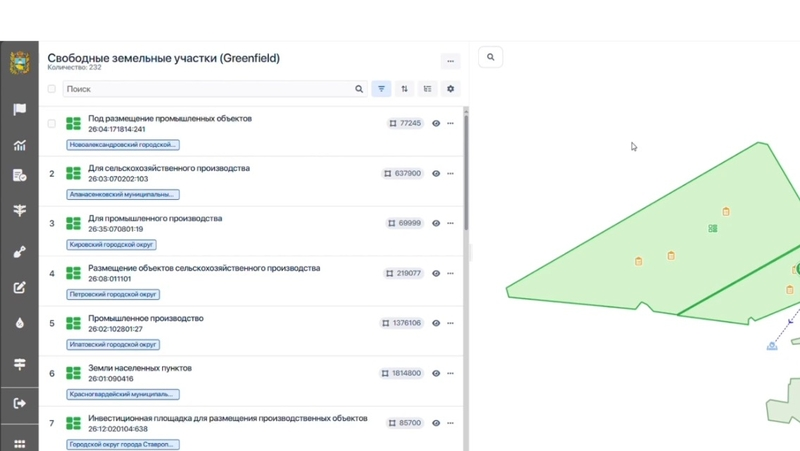
Task: Toggle visibility eye for plot 26:03:070202:103
Action: tap(436, 174)
